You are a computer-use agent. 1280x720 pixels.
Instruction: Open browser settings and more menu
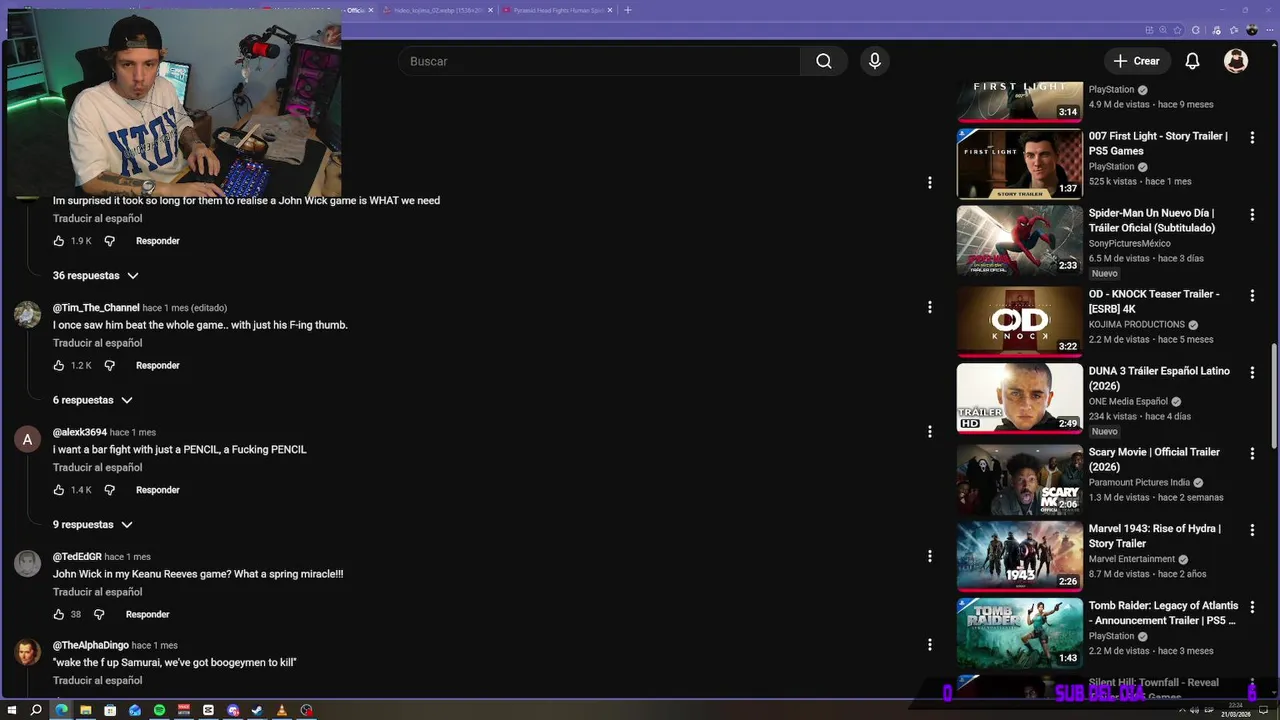coord(1268,30)
